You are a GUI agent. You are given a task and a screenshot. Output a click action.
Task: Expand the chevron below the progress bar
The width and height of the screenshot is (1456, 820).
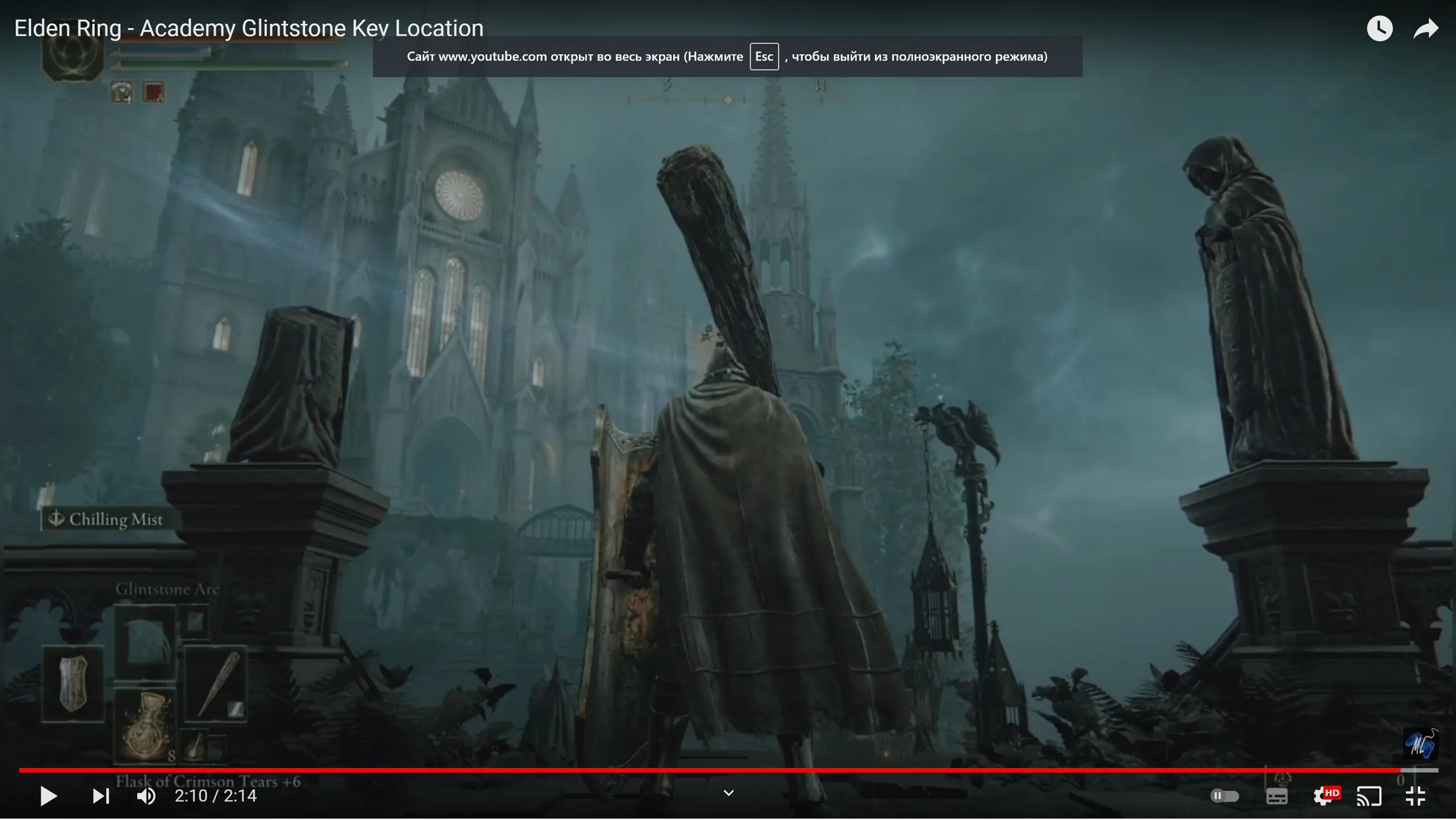coord(728,793)
